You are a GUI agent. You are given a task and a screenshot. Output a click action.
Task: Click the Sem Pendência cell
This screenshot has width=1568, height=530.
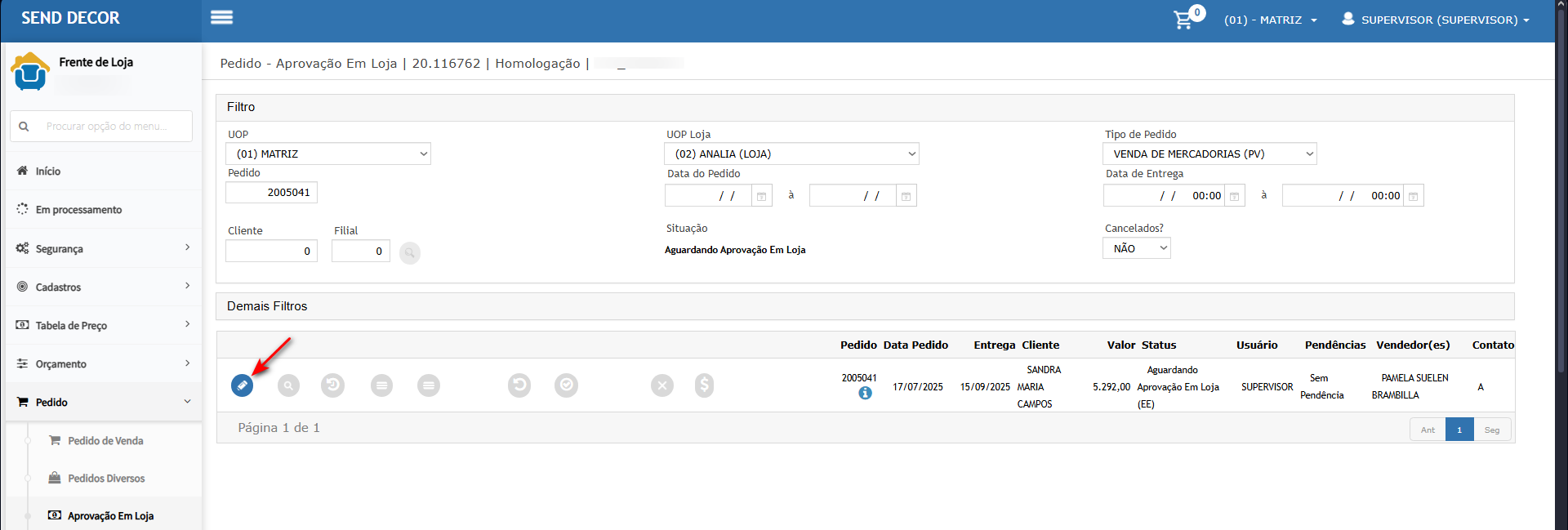pos(1321,386)
